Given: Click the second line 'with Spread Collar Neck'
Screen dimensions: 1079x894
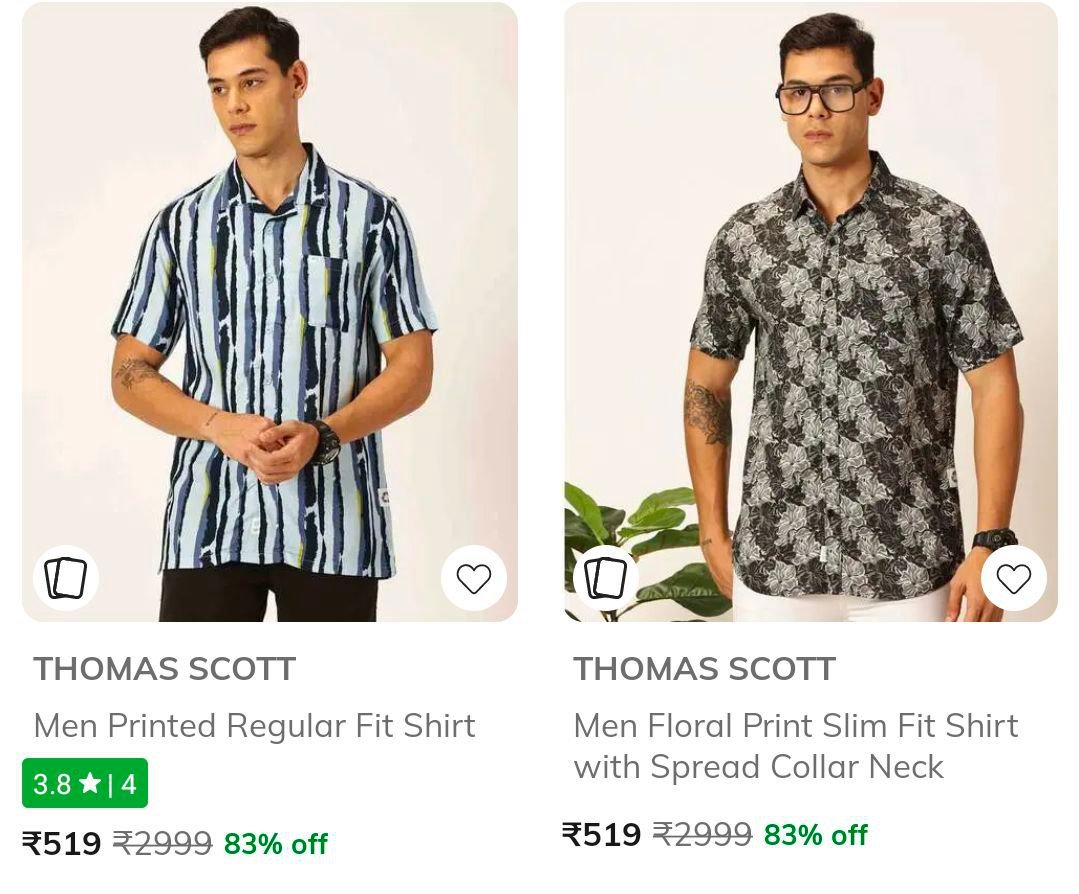Looking at the screenshot, I should point(758,767).
